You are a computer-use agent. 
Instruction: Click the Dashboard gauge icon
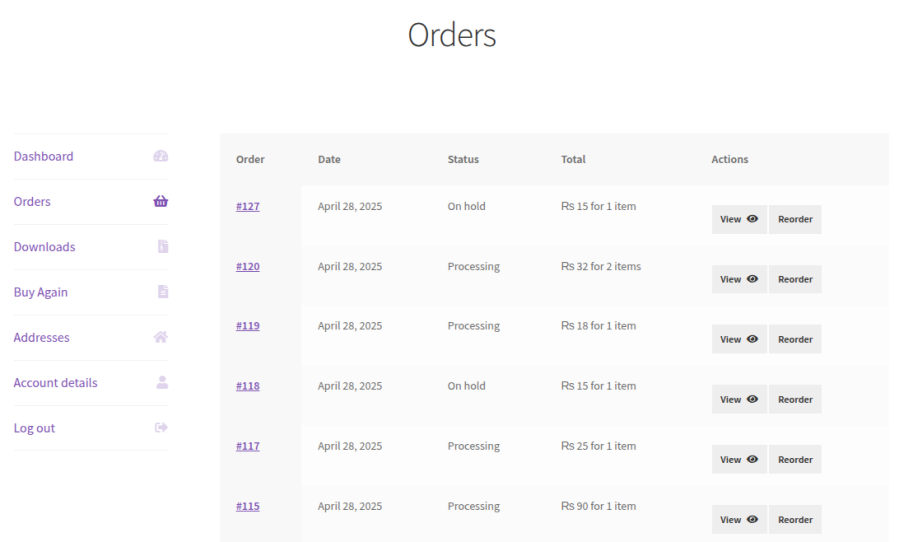tap(160, 157)
